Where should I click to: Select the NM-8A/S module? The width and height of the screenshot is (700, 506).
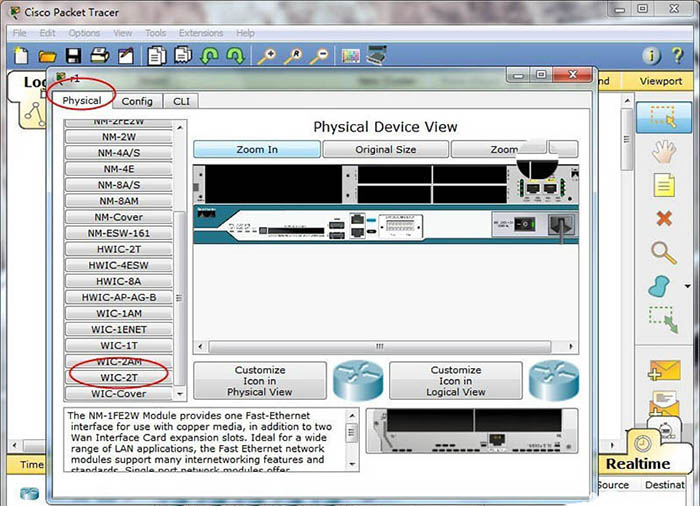click(119, 184)
